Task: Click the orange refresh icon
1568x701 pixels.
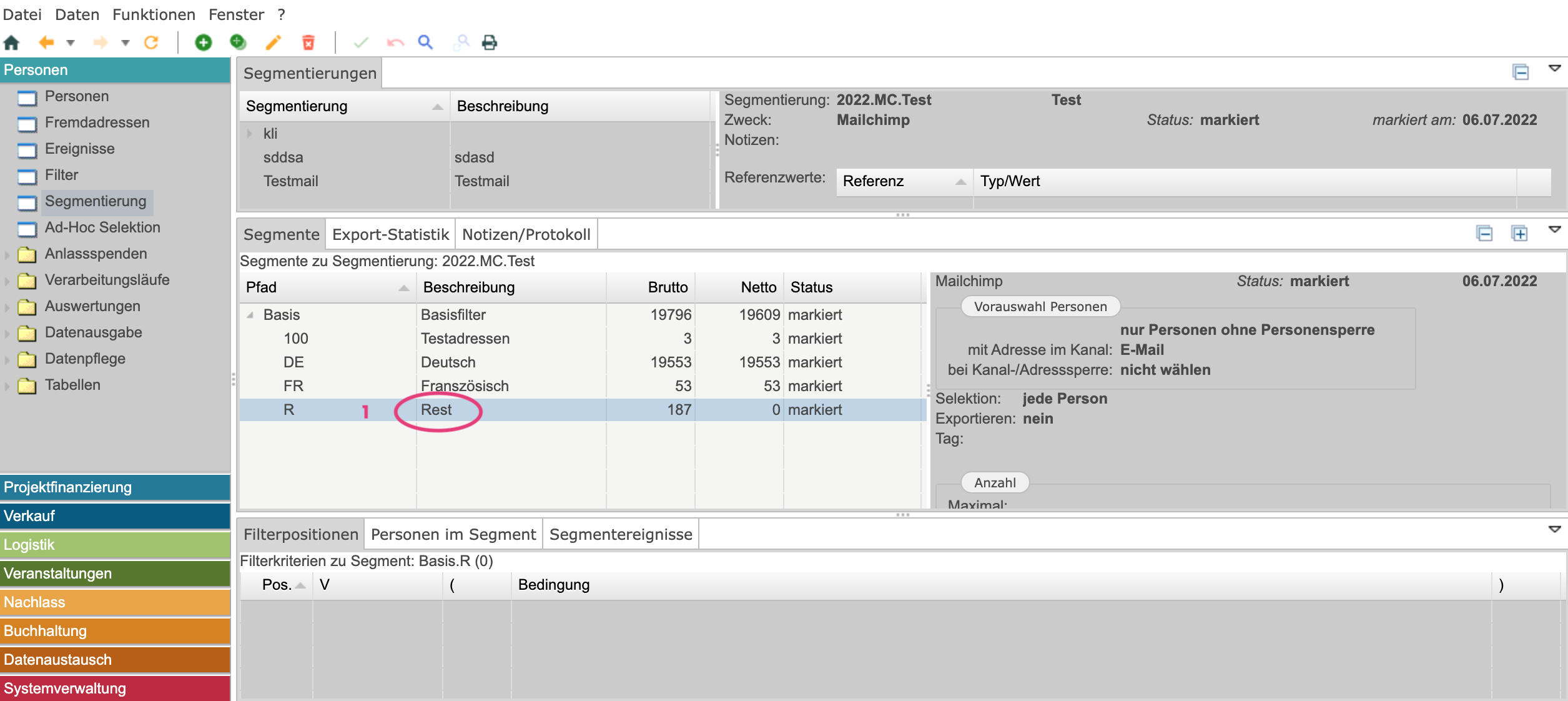Action: [151, 42]
